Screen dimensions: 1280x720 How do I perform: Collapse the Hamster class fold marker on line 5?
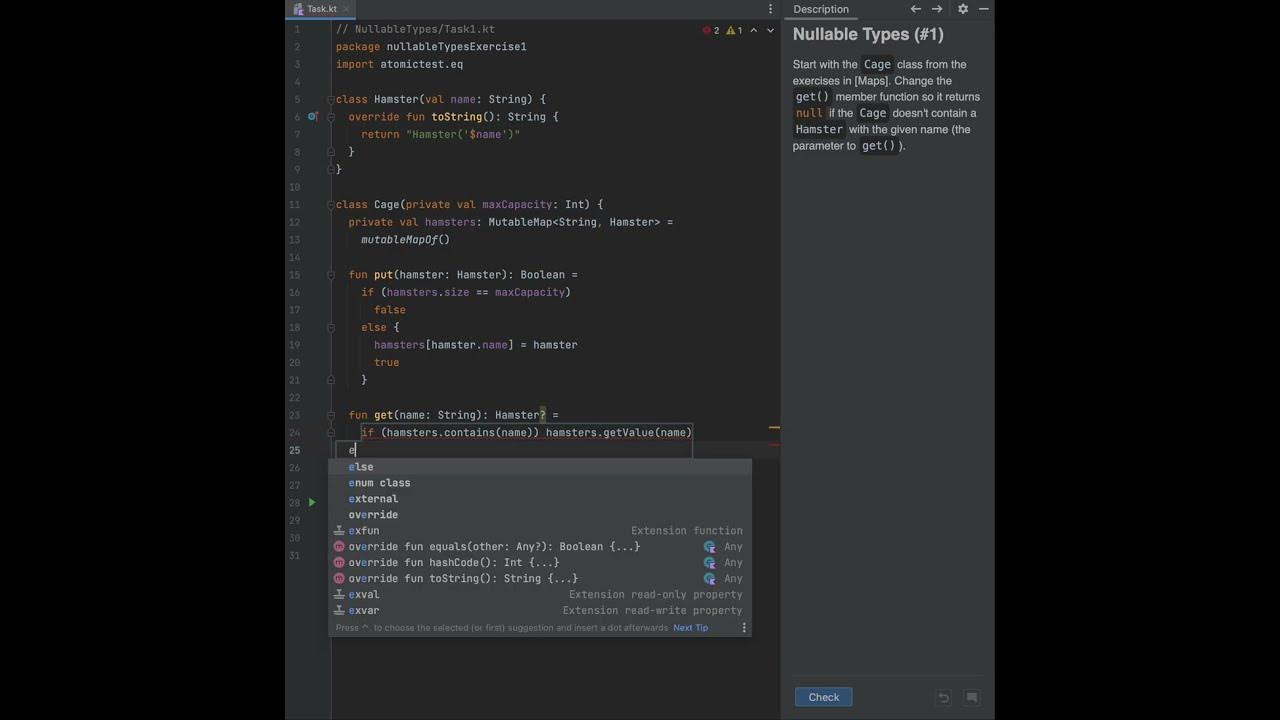[x=330, y=99]
